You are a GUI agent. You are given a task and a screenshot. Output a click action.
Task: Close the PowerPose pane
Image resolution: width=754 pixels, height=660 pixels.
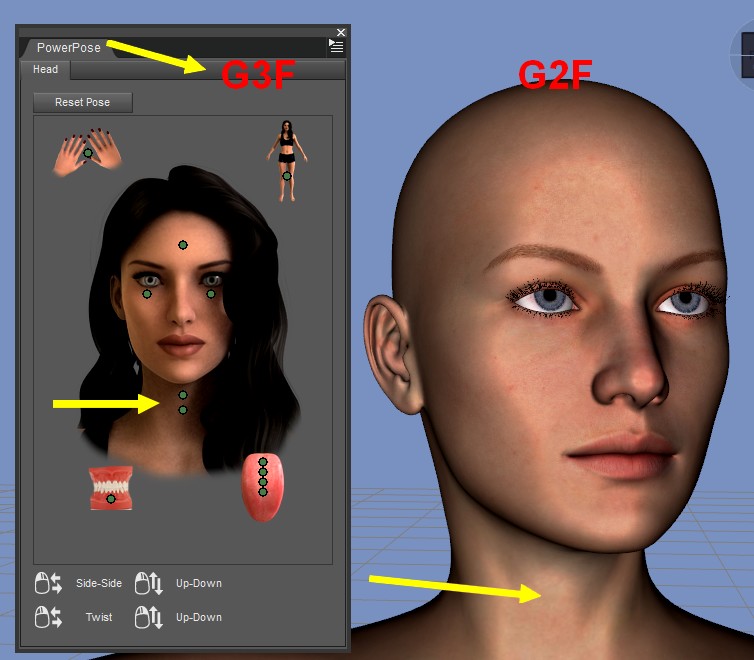pyautogui.click(x=341, y=32)
